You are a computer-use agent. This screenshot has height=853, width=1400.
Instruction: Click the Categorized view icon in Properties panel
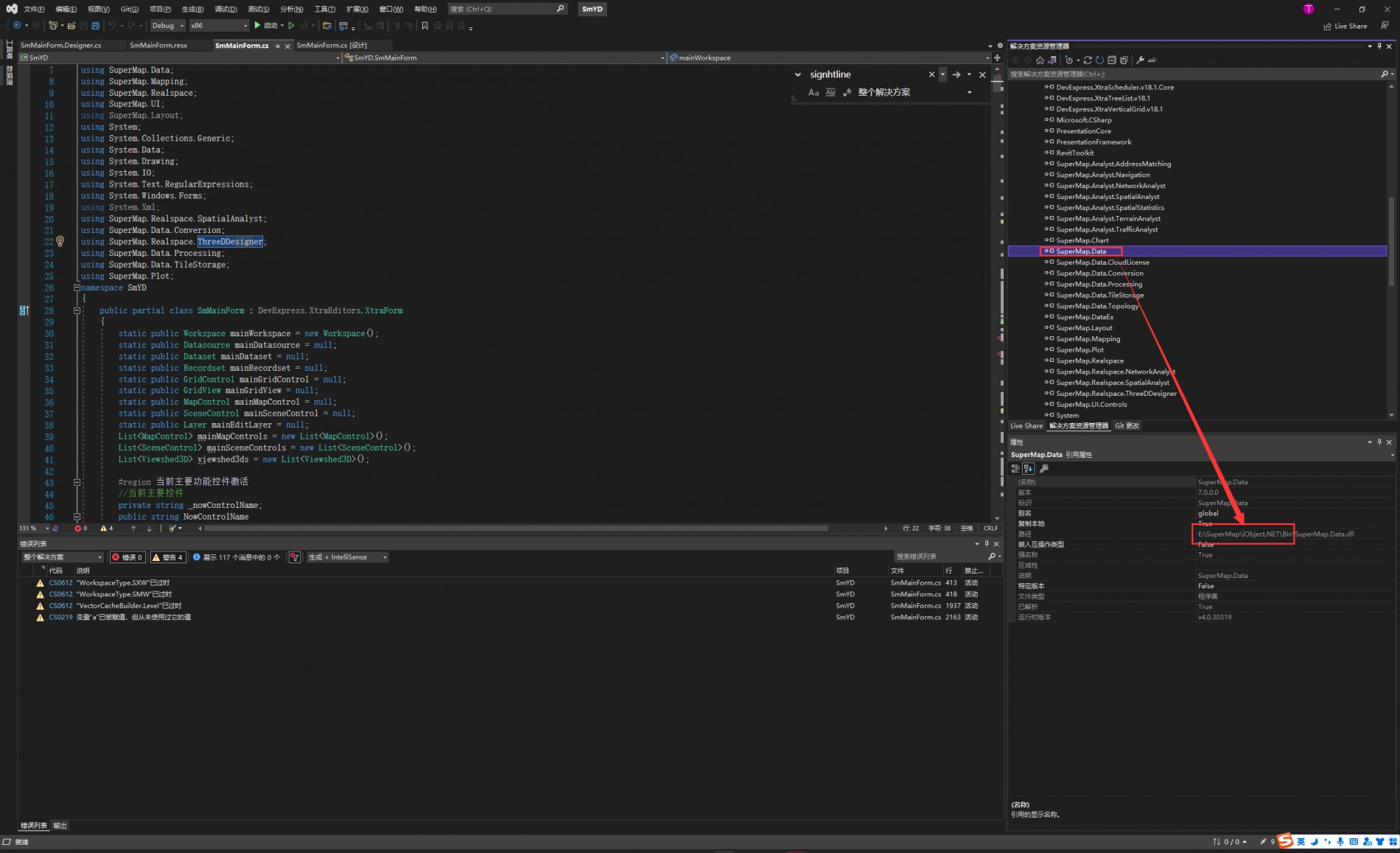1015,469
